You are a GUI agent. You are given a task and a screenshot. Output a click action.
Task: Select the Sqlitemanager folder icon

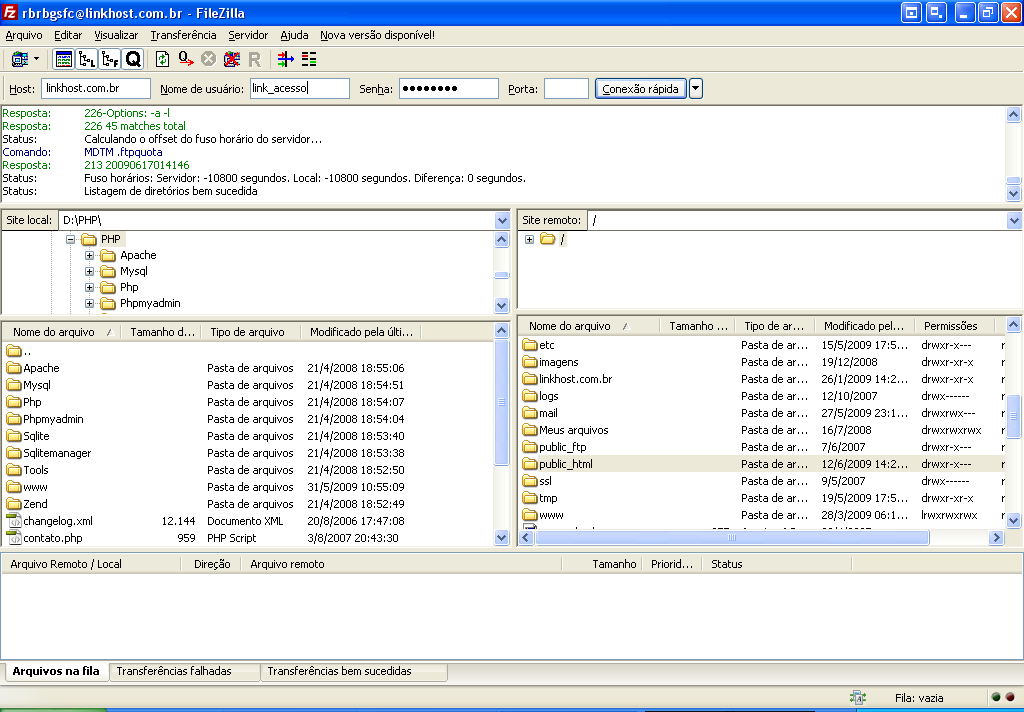[x=14, y=453]
